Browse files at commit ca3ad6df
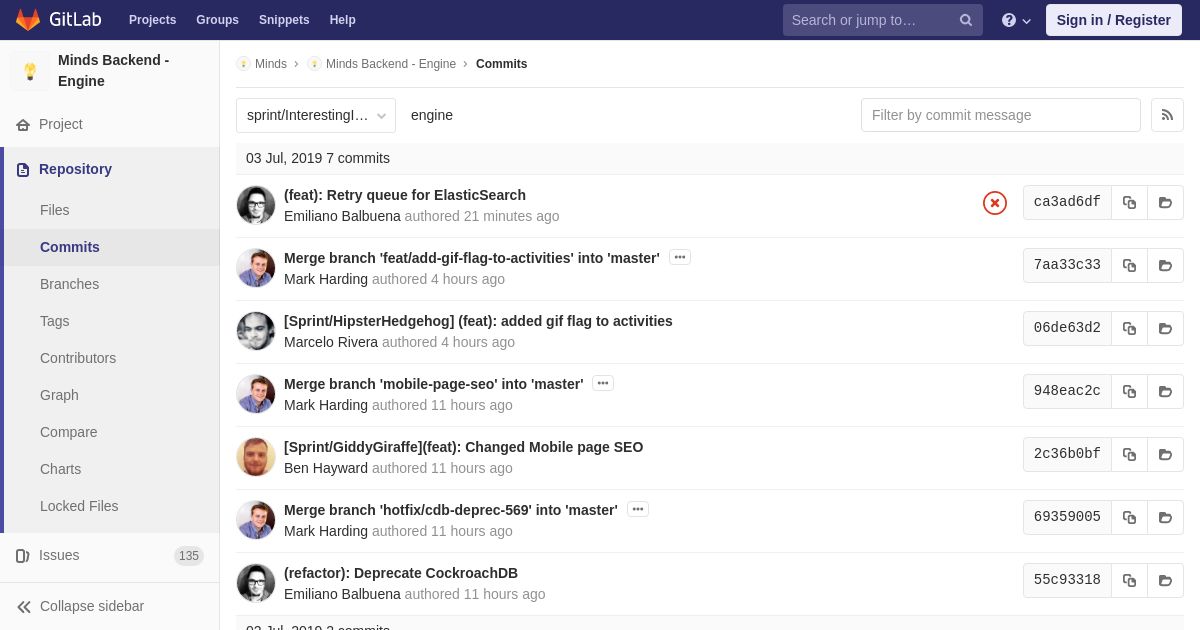This screenshot has width=1200, height=630. tap(1165, 202)
